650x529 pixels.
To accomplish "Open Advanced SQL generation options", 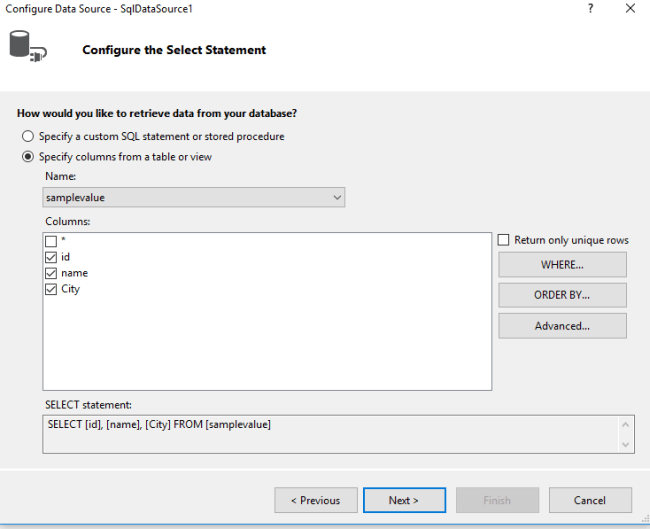I will tap(562, 326).
